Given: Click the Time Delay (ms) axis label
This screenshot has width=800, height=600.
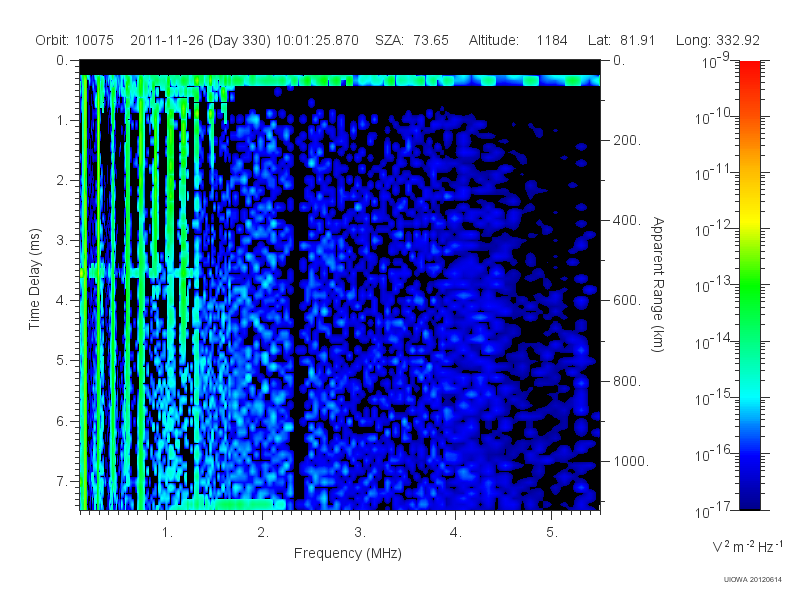Looking at the screenshot, I should (x=34, y=279).
